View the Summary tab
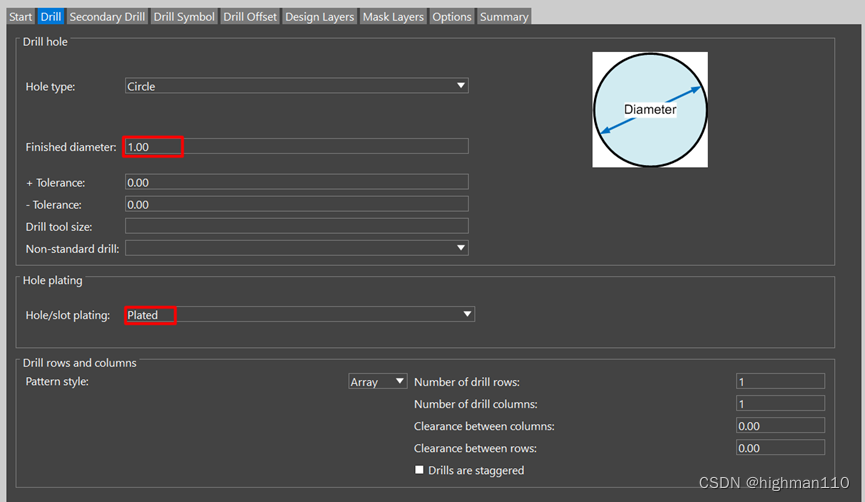Image resolution: width=865 pixels, height=502 pixels. point(503,17)
